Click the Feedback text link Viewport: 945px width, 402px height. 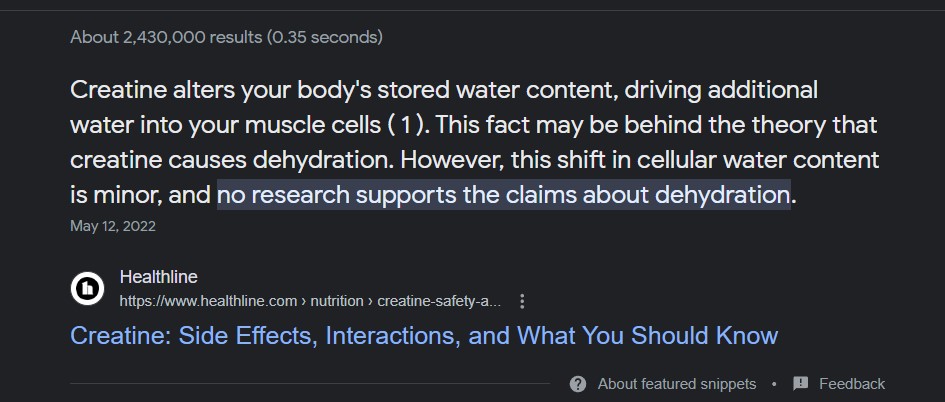851,384
